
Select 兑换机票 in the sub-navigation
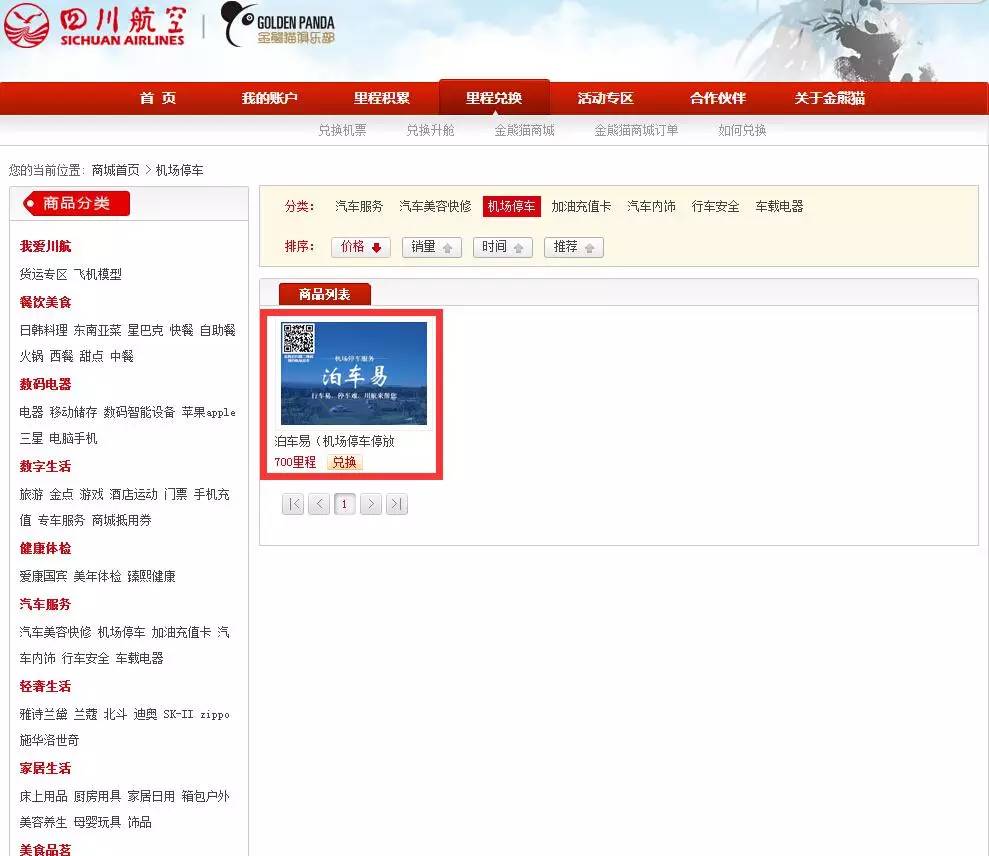343,130
